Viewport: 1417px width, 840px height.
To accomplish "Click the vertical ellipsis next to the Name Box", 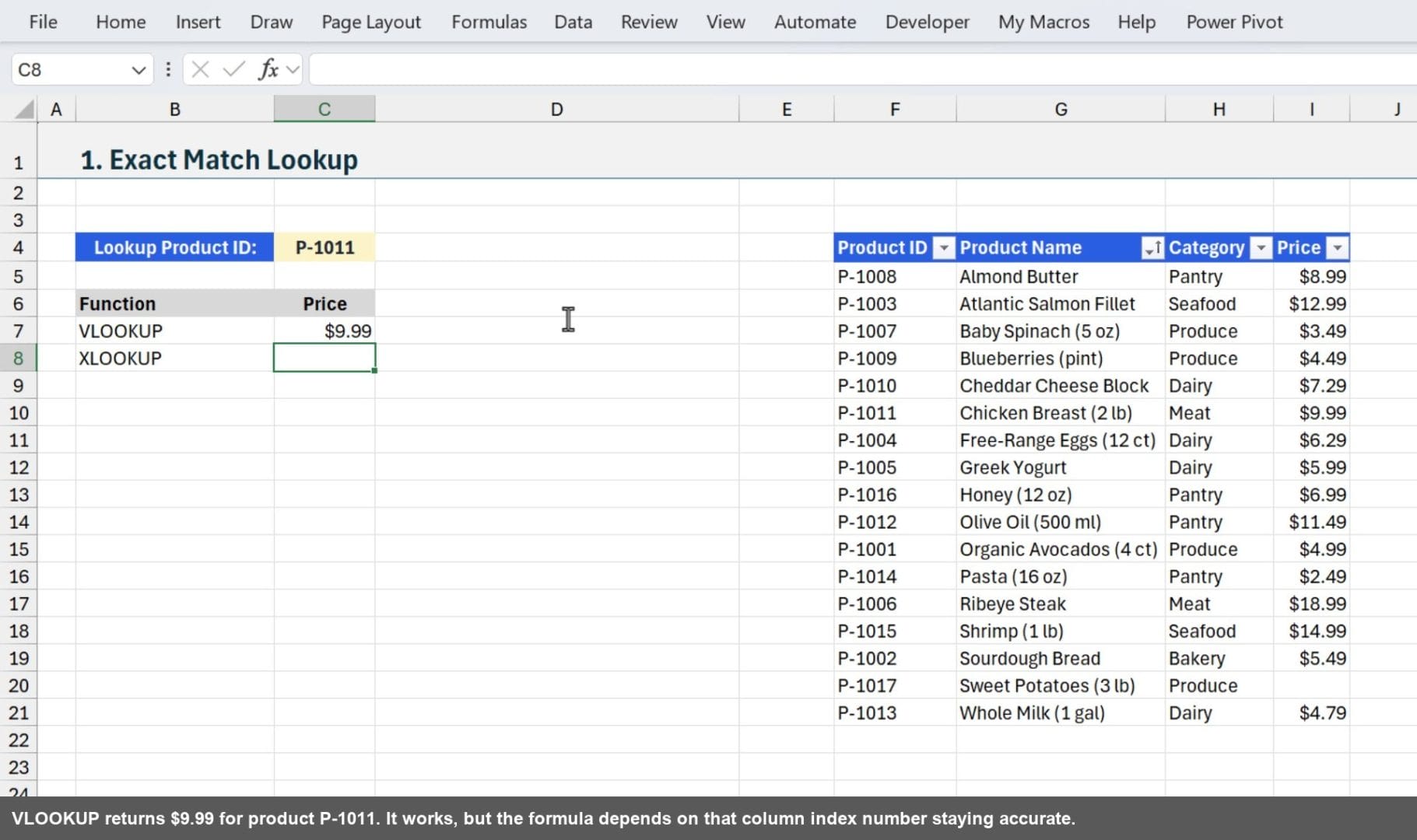I will pyautogui.click(x=168, y=69).
